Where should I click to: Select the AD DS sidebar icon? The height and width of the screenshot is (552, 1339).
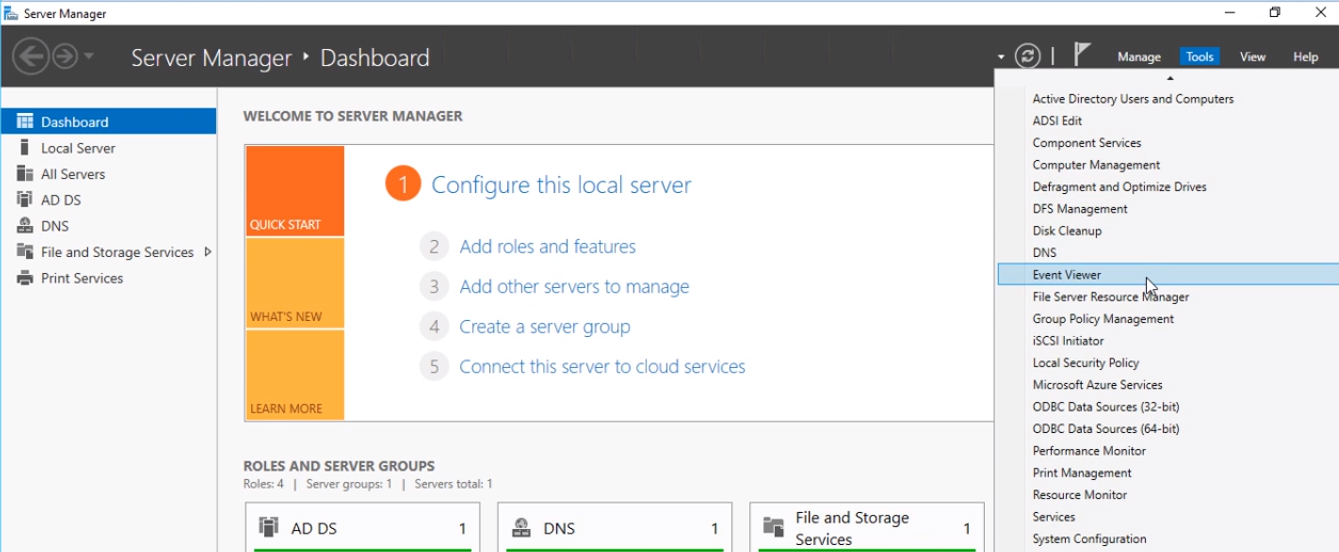coord(25,200)
